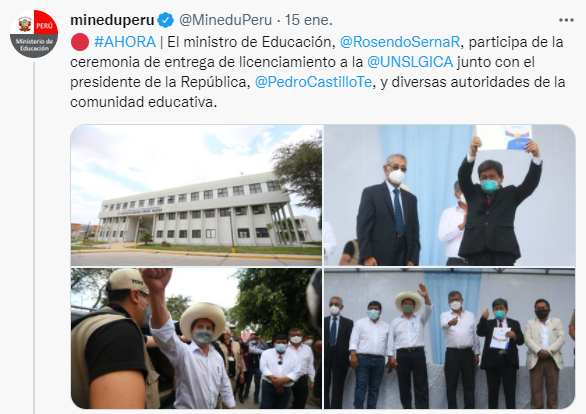The width and height of the screenshot is (586, 414).
Task: Click the raised certificate in the top-right photo
Action: click(x=503, y=138)
